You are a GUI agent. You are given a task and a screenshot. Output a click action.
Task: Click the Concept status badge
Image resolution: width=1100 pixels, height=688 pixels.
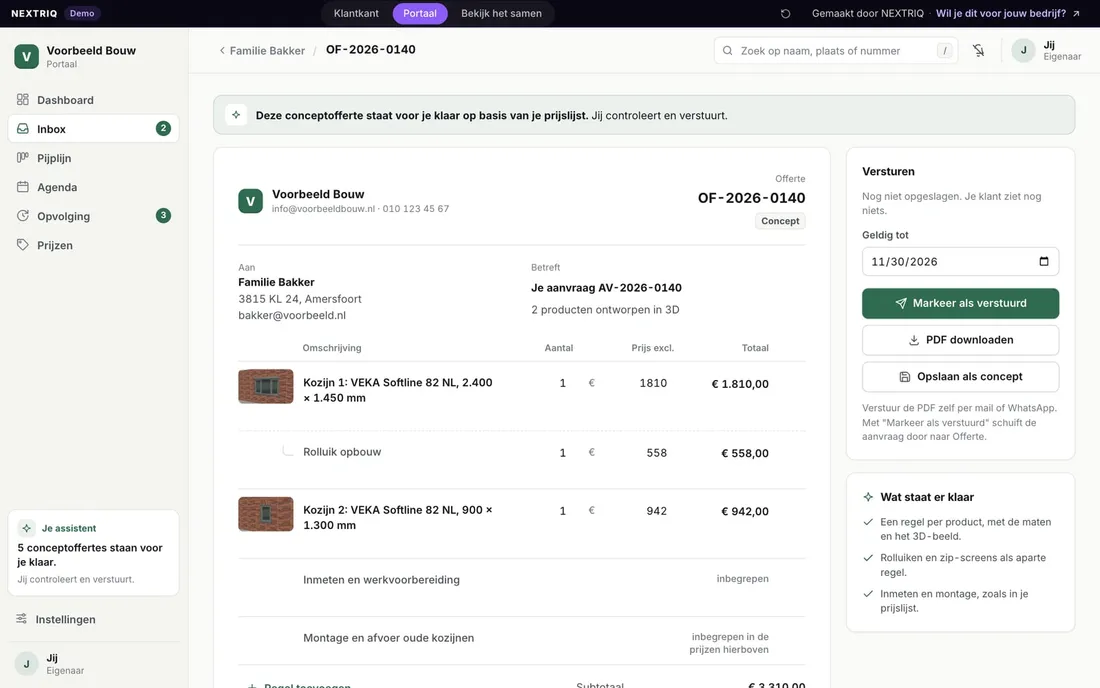(x=780, y=221)
